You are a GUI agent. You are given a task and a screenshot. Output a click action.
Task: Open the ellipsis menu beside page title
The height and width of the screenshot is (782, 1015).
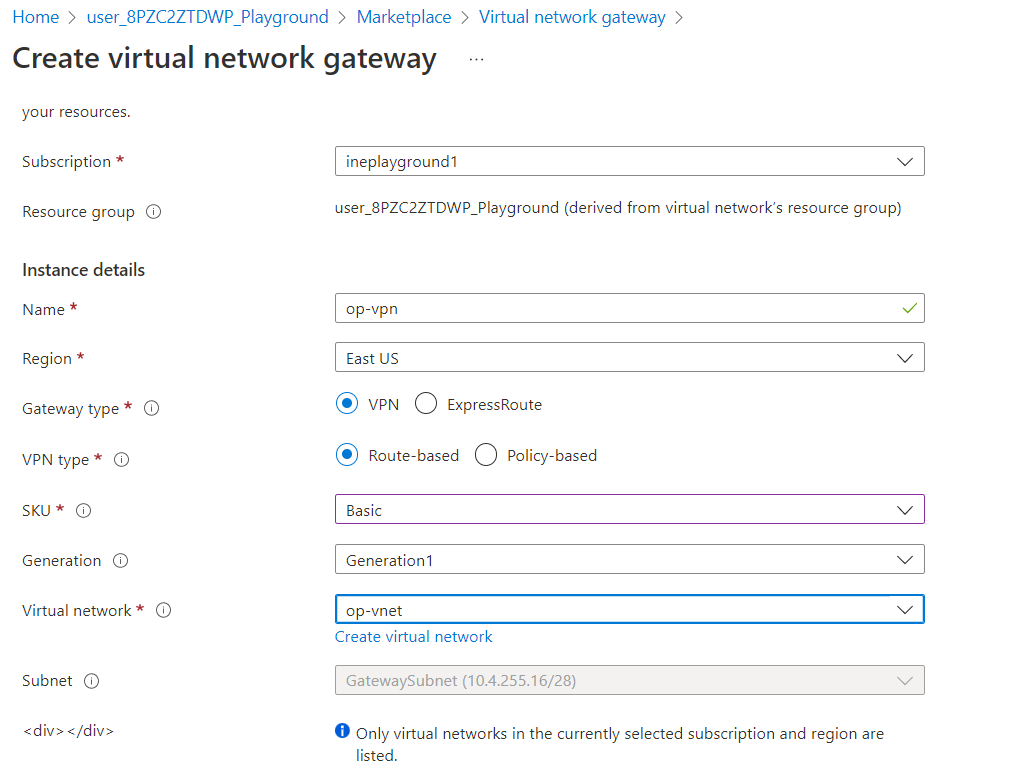coord(476,59)
